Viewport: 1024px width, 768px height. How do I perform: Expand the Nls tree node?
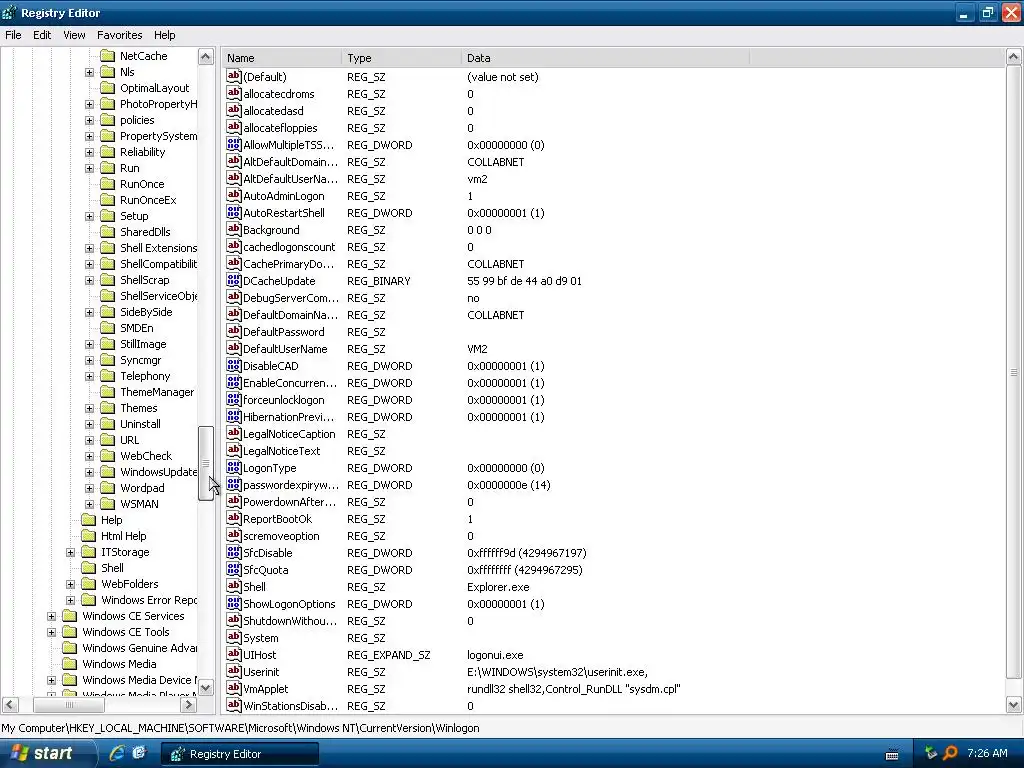89,72
